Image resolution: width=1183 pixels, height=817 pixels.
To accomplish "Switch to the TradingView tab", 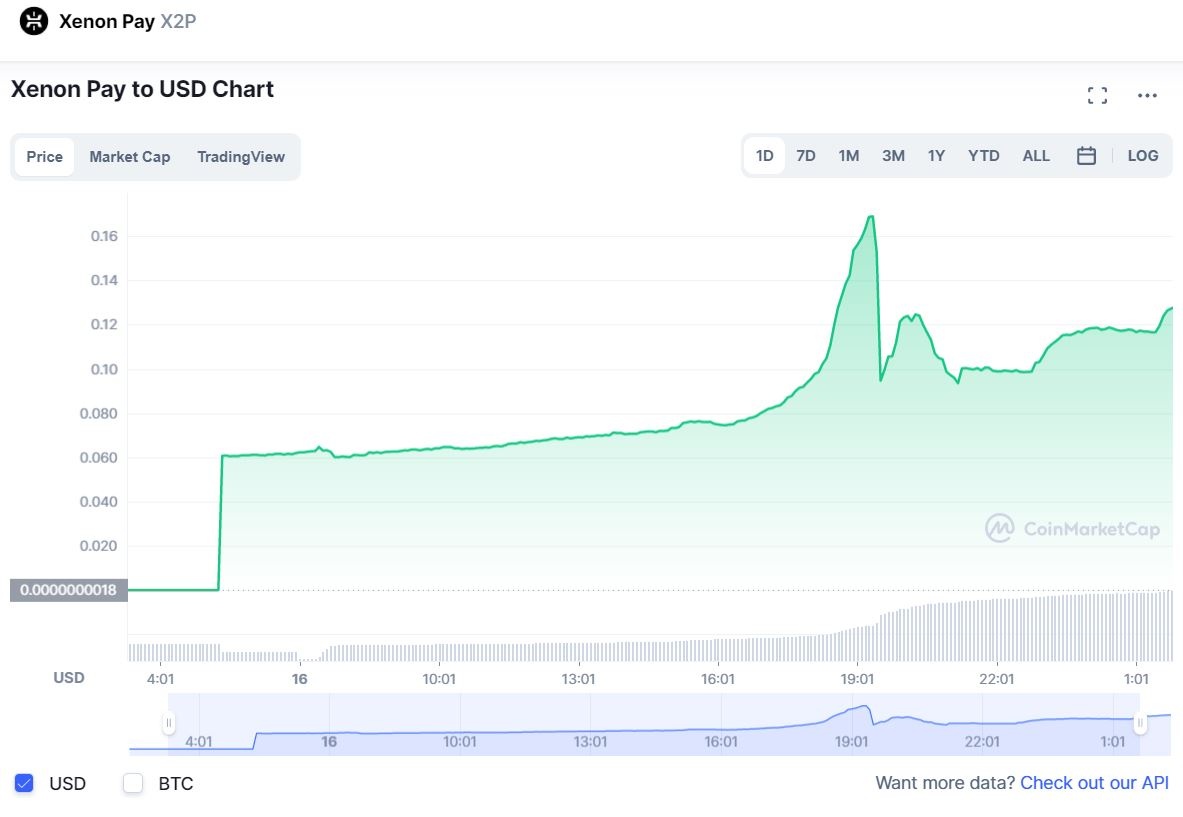I will tap(240, 157).
